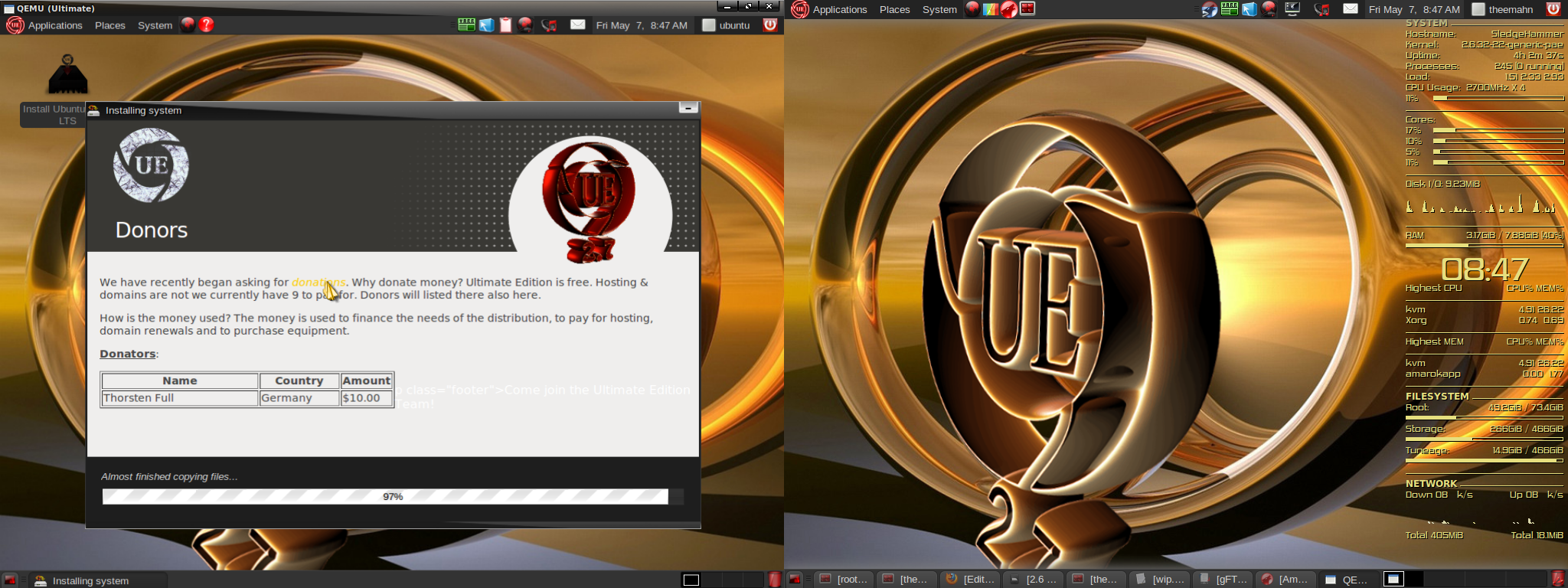Screen dimensions: 1568x588
Task: Click red wolf launcher on host top panel
Action: point(1009,9)
